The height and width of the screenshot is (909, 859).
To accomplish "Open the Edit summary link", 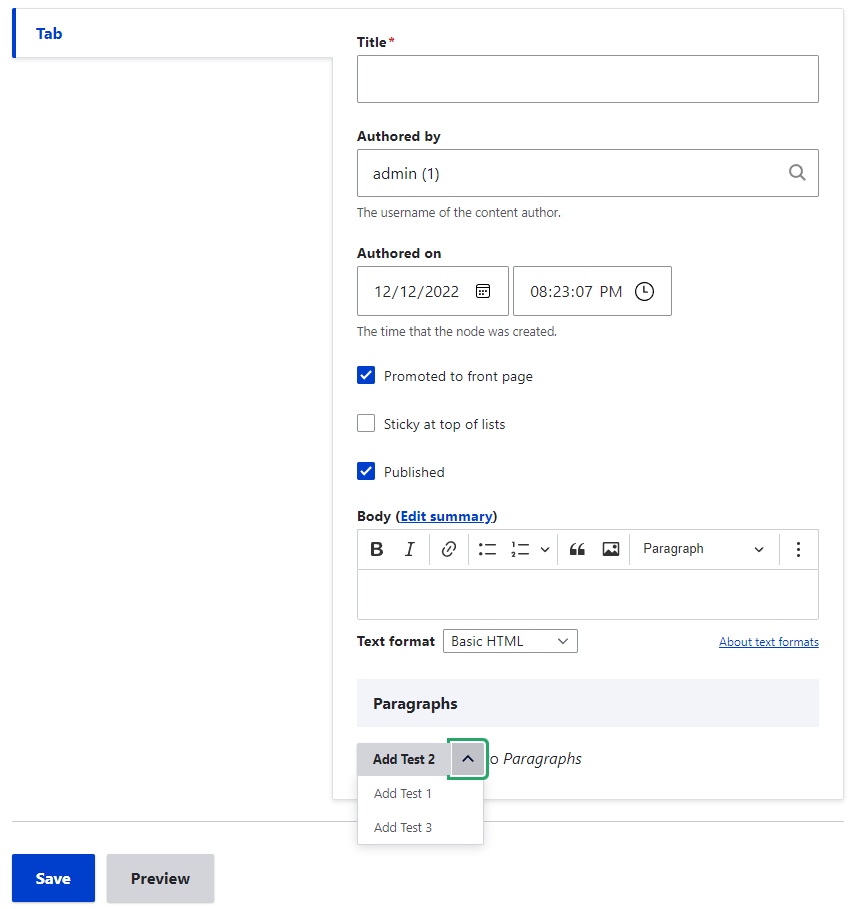I will (446, 516).
